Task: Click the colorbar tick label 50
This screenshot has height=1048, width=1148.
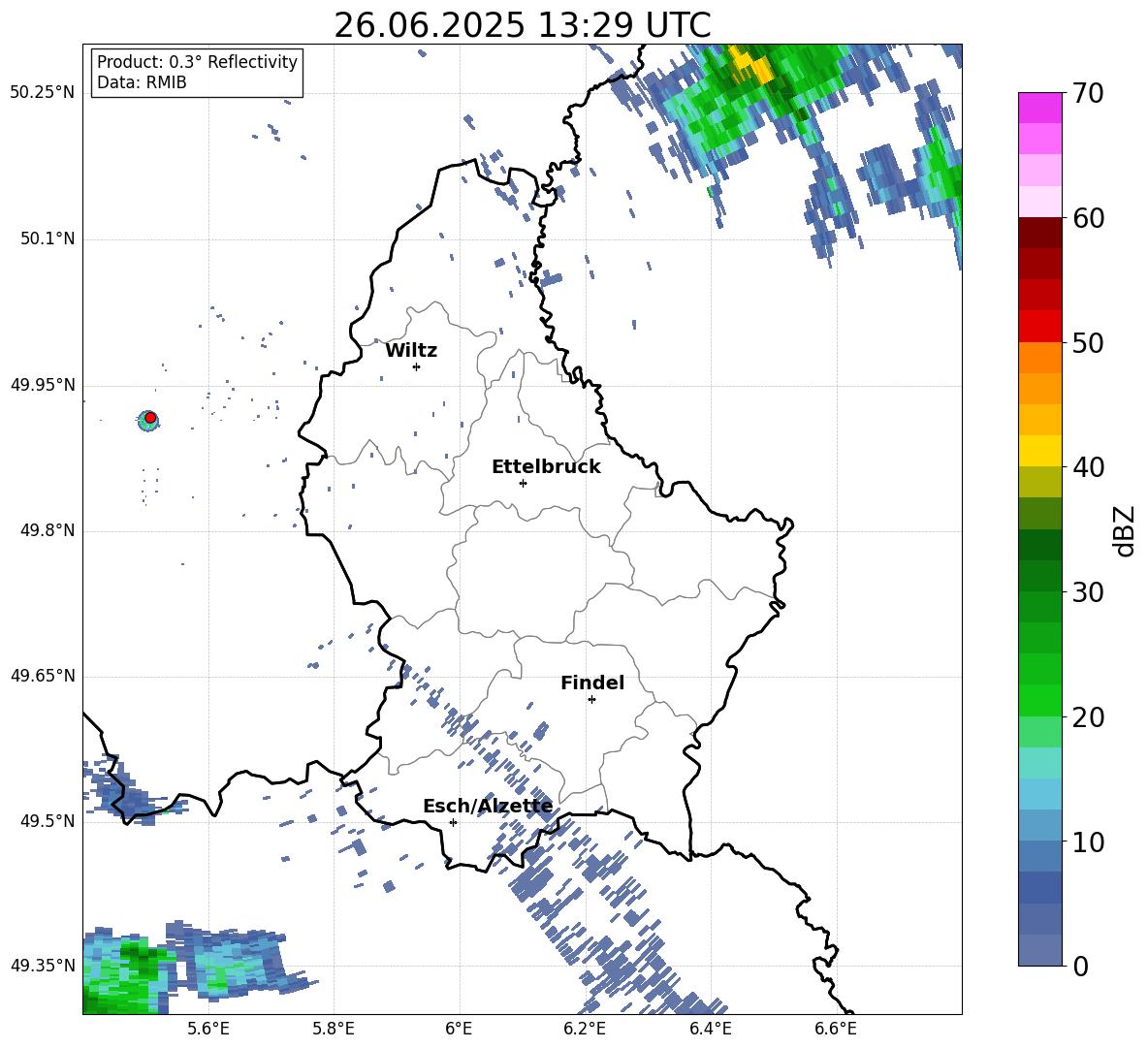Action: click(x=1089, y=342)
